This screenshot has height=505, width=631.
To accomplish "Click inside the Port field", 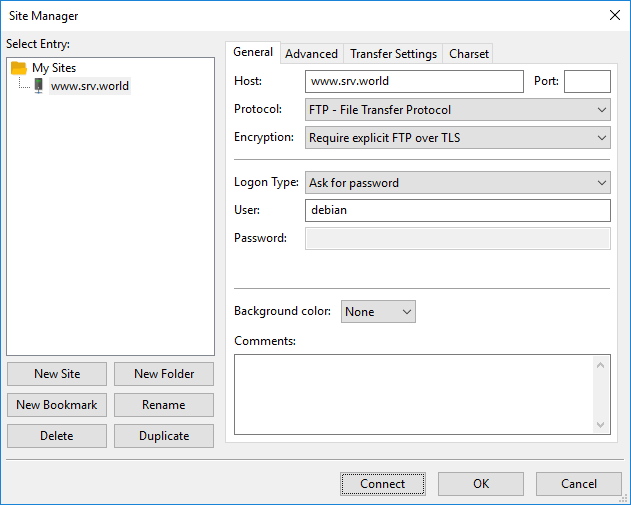I will 587,81.
